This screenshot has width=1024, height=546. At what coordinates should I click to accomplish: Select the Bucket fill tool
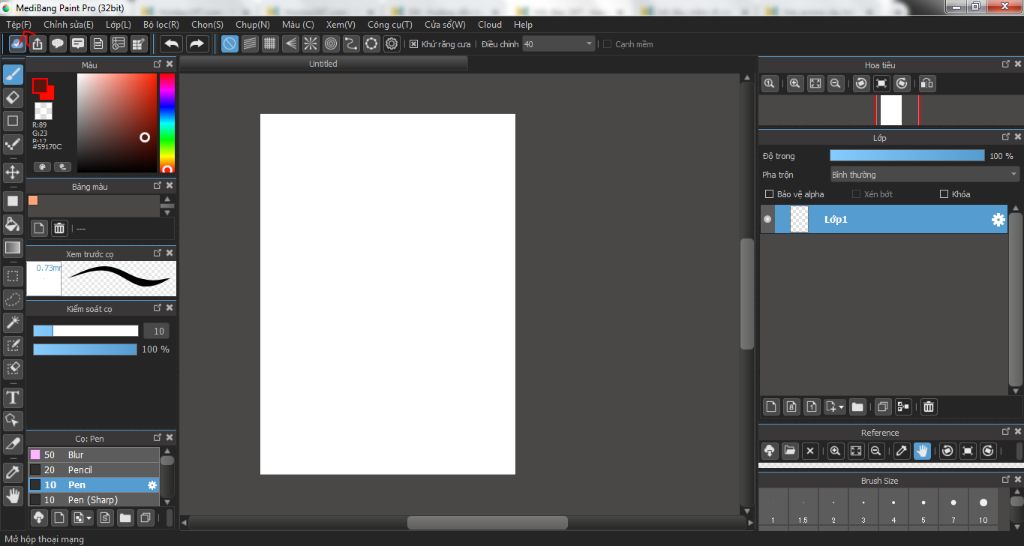coord(12,224)
